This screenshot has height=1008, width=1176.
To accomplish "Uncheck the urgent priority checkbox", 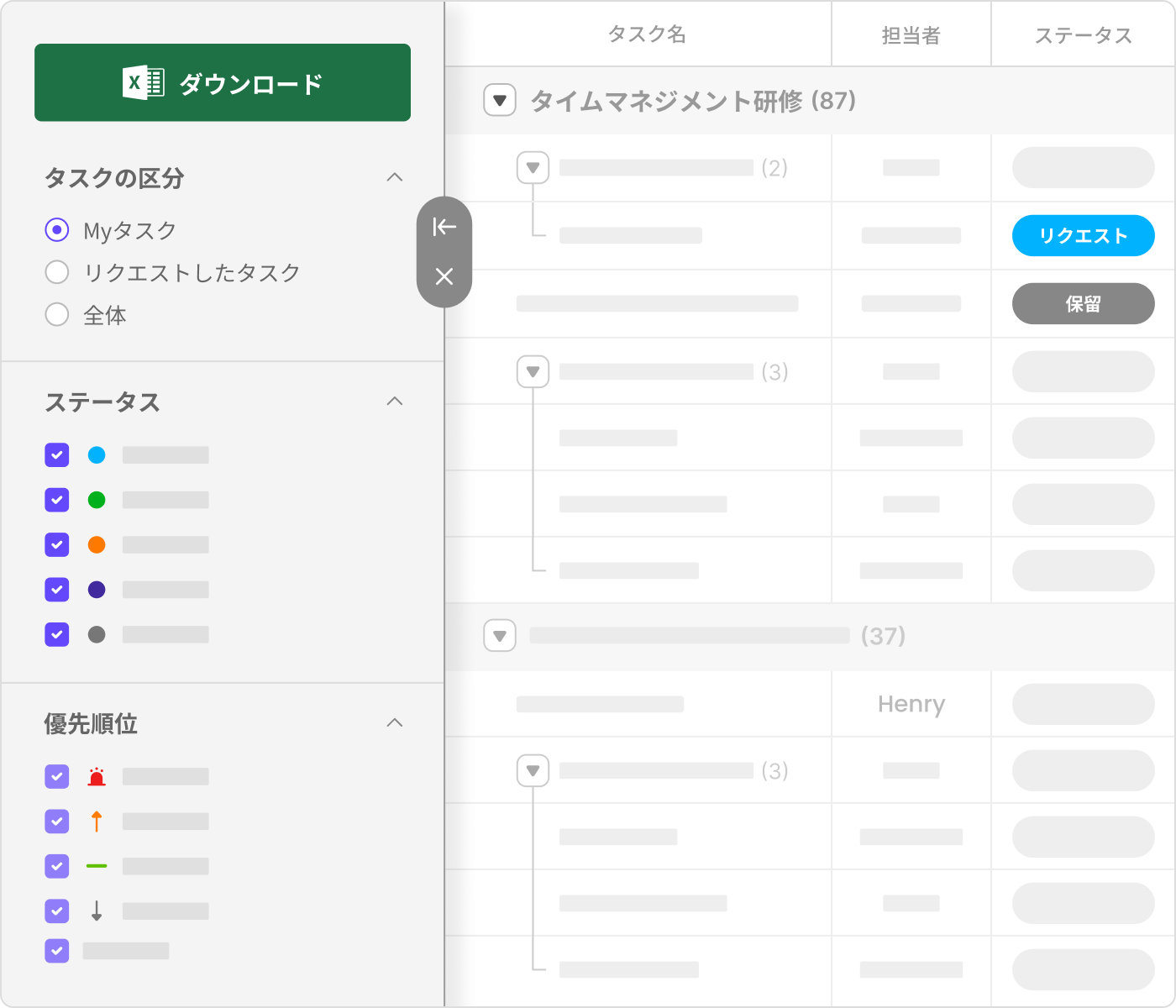I will point(57,777).
